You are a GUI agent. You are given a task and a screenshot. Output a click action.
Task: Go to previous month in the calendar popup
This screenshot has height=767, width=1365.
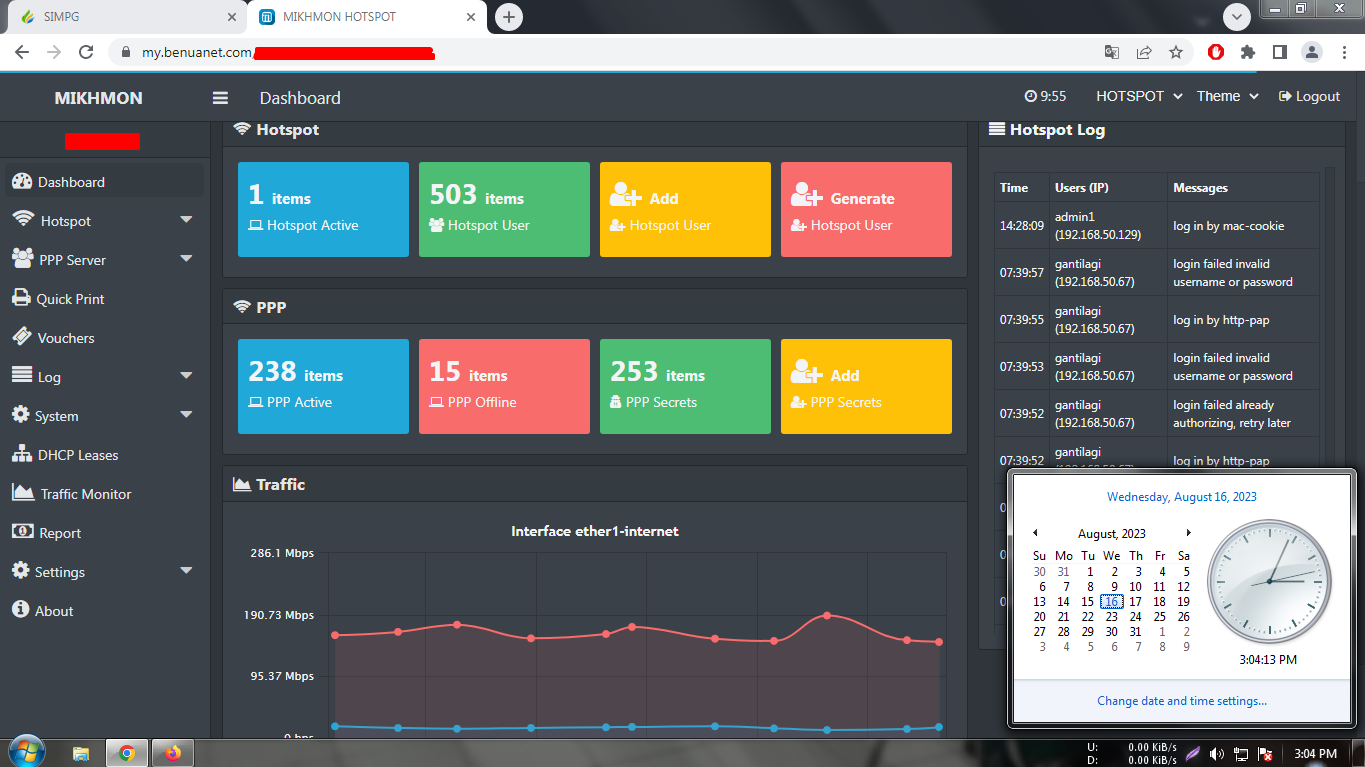(1035, 533)
